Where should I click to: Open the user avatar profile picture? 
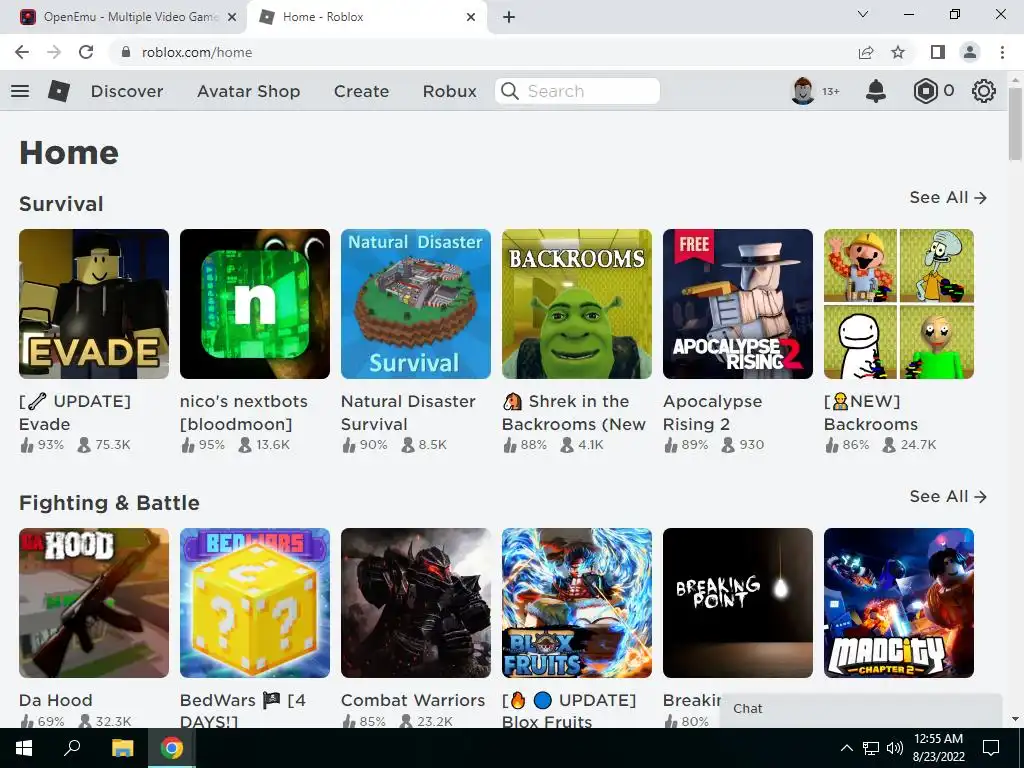click(x=803, y=91)
